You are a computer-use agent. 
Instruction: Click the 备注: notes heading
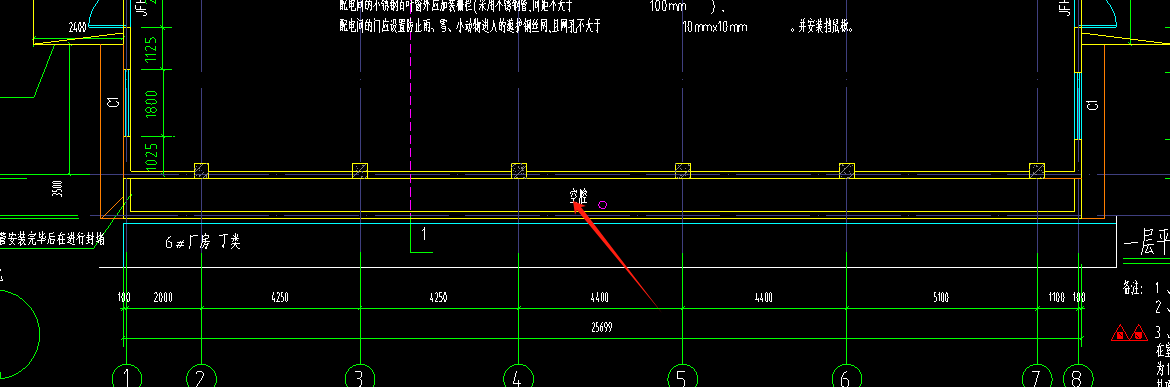tap(1132, 287)
